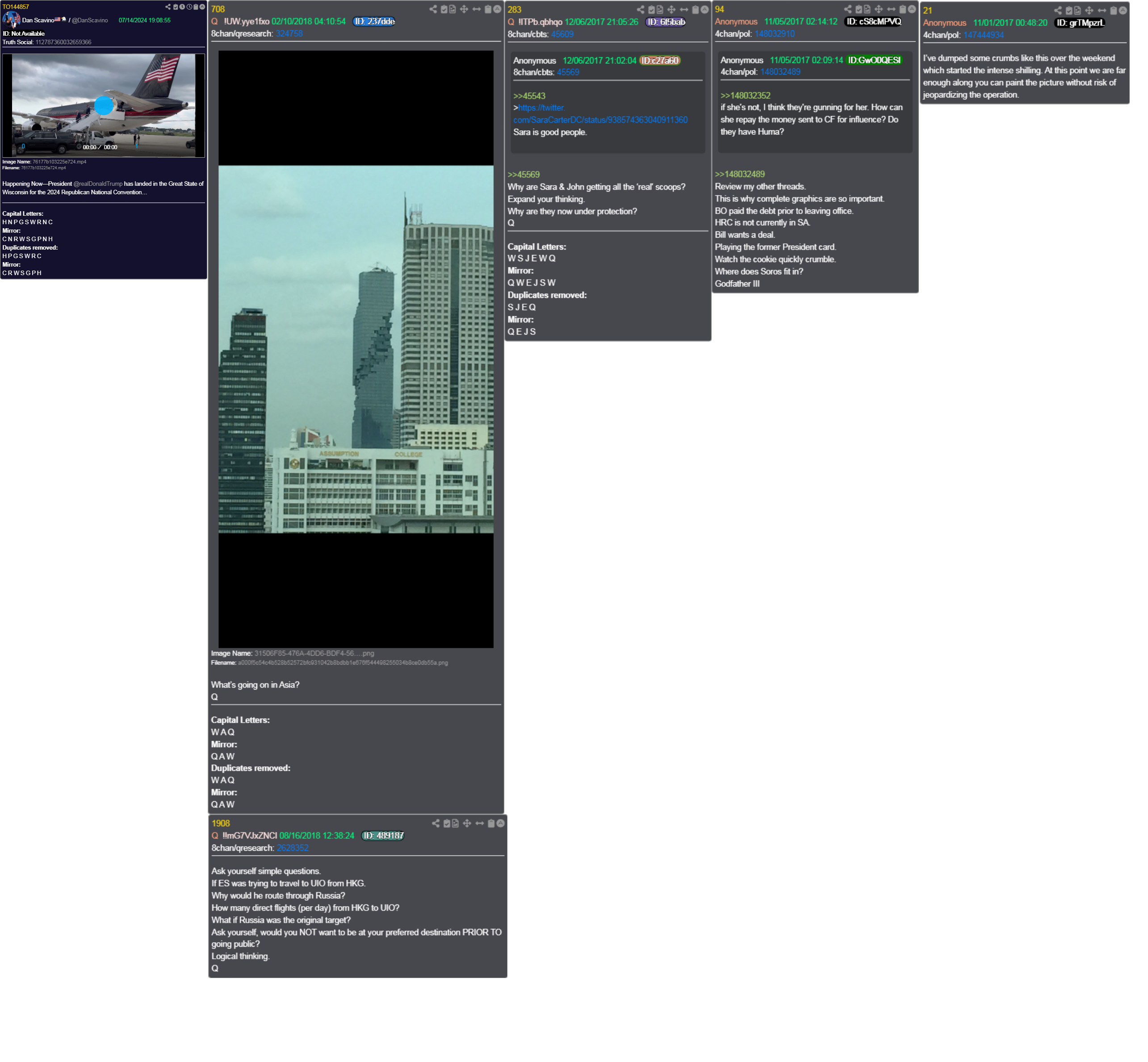Open the Bangkok skyline image in post 708

[x=355, y=349]
